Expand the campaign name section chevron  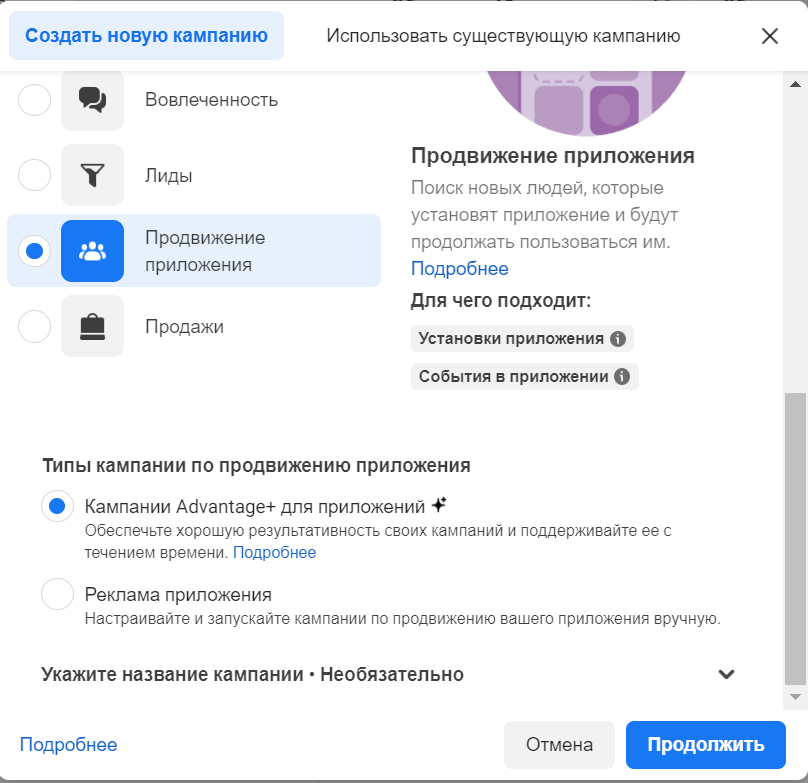pyautogui.click(x=727, y=674)
